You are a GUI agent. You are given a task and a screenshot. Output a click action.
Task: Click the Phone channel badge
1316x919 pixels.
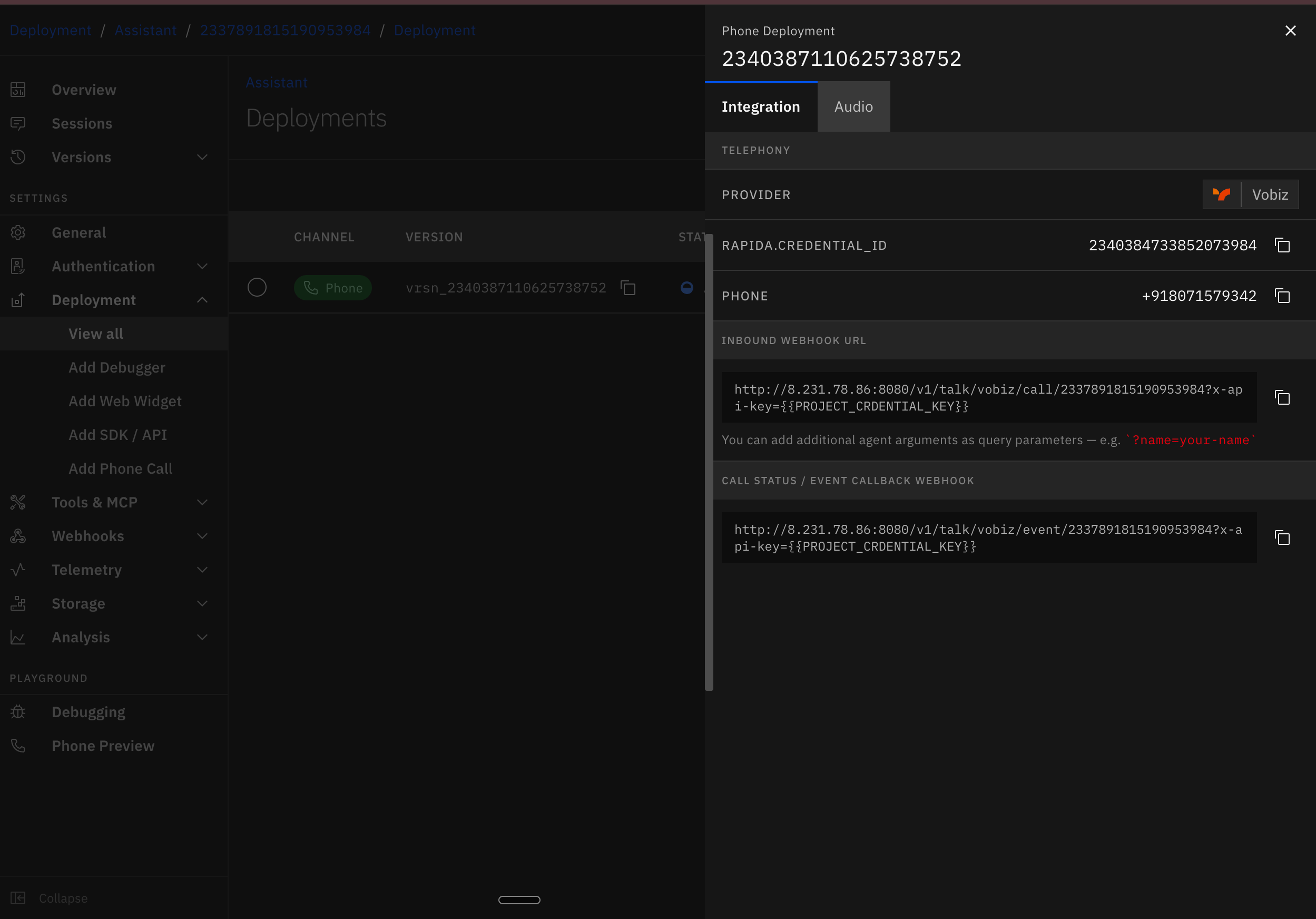click(332, 288)
